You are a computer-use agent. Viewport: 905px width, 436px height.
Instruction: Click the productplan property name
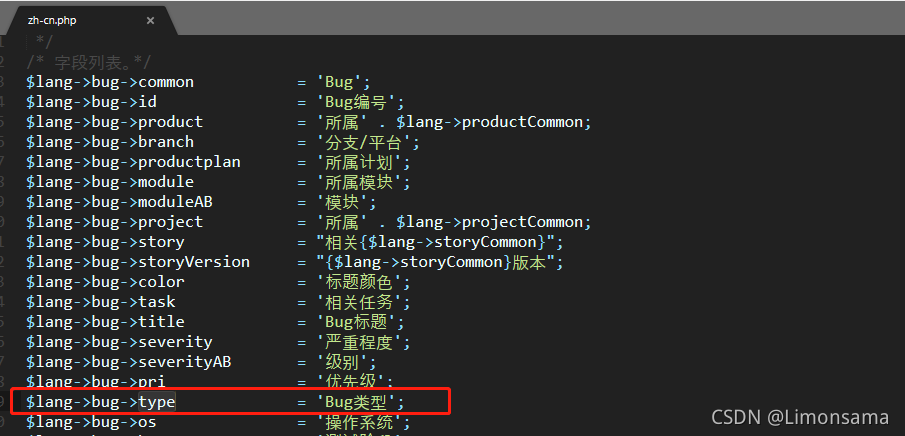coord(189,162)
